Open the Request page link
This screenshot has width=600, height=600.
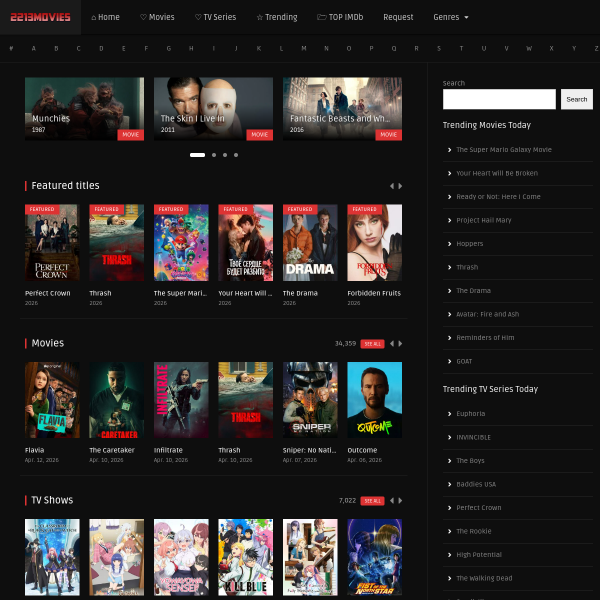coord(398,17)
